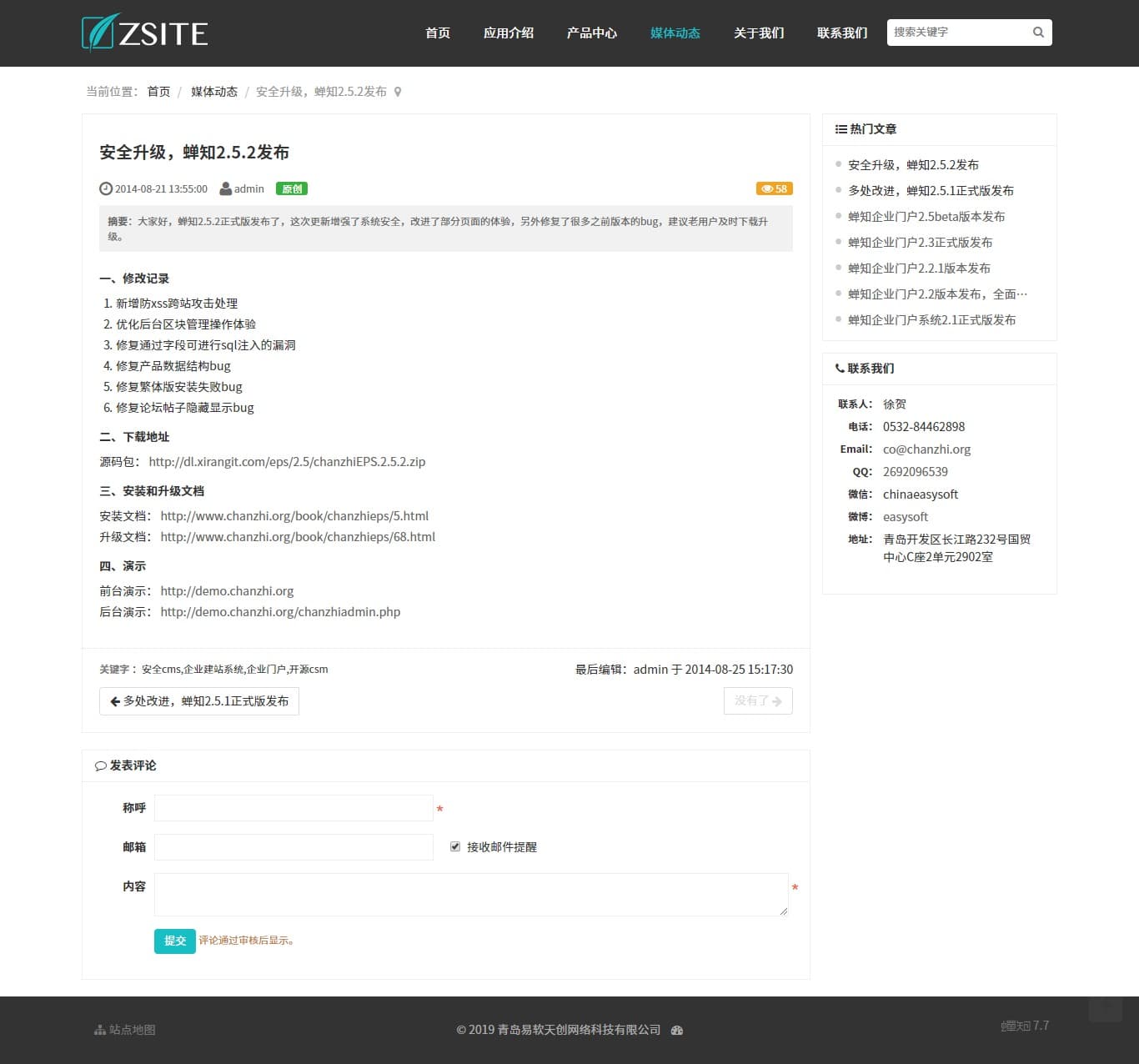Open hot article 蝉知企业门户系统2.1正式版发布
This screenshot has height=1064, width=1139.
pos(931,320)
